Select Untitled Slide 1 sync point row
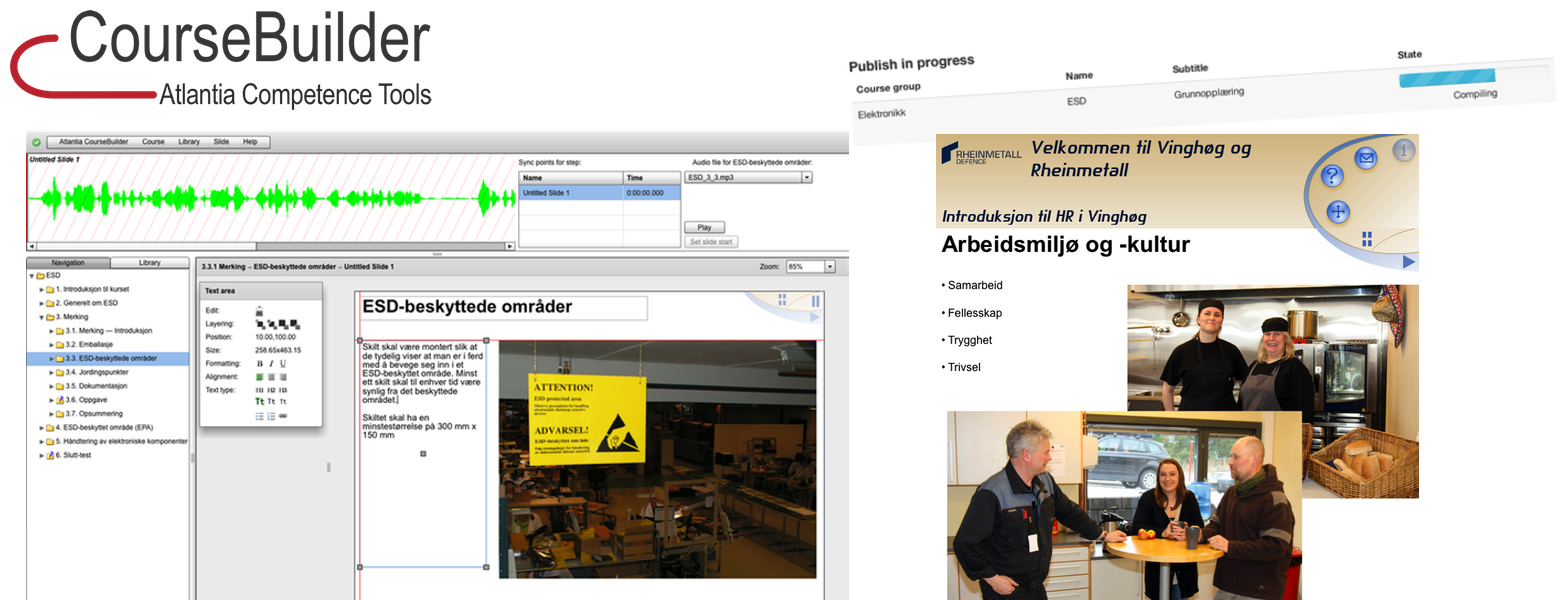Viewport: 1560px width, 600px height. tap(598, 192)
